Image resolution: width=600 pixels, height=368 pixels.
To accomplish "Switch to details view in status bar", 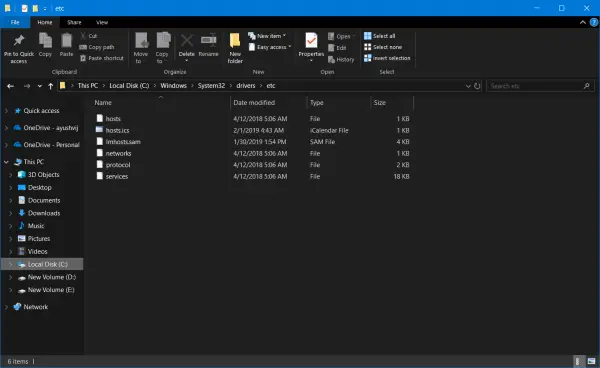I will pos(578,361).
